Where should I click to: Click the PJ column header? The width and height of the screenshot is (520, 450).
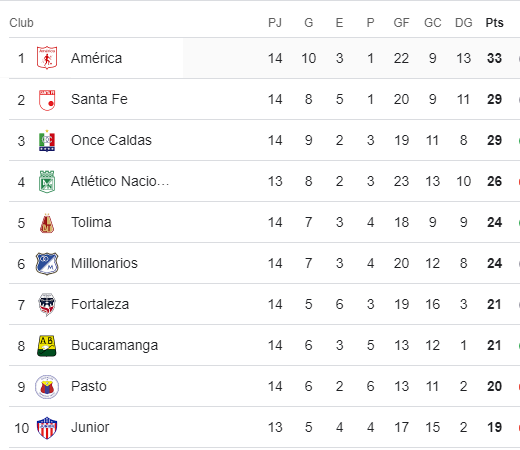tap(275, 23)
